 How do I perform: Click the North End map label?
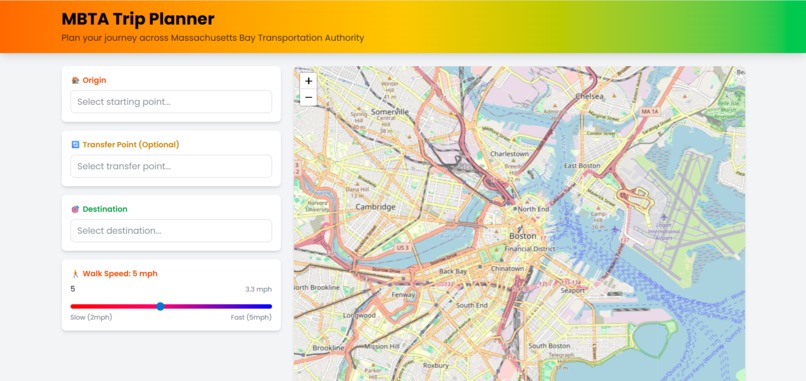[x=534, y=209]
